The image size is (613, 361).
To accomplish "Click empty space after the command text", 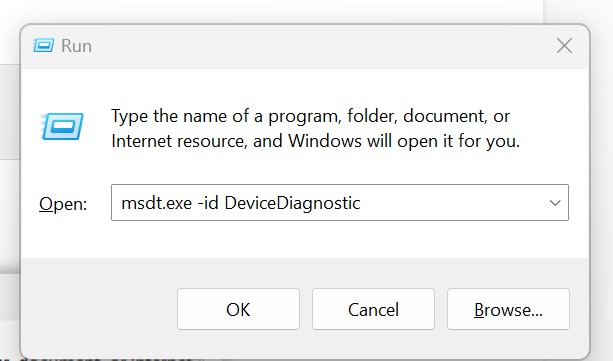I will pos(450,203).
